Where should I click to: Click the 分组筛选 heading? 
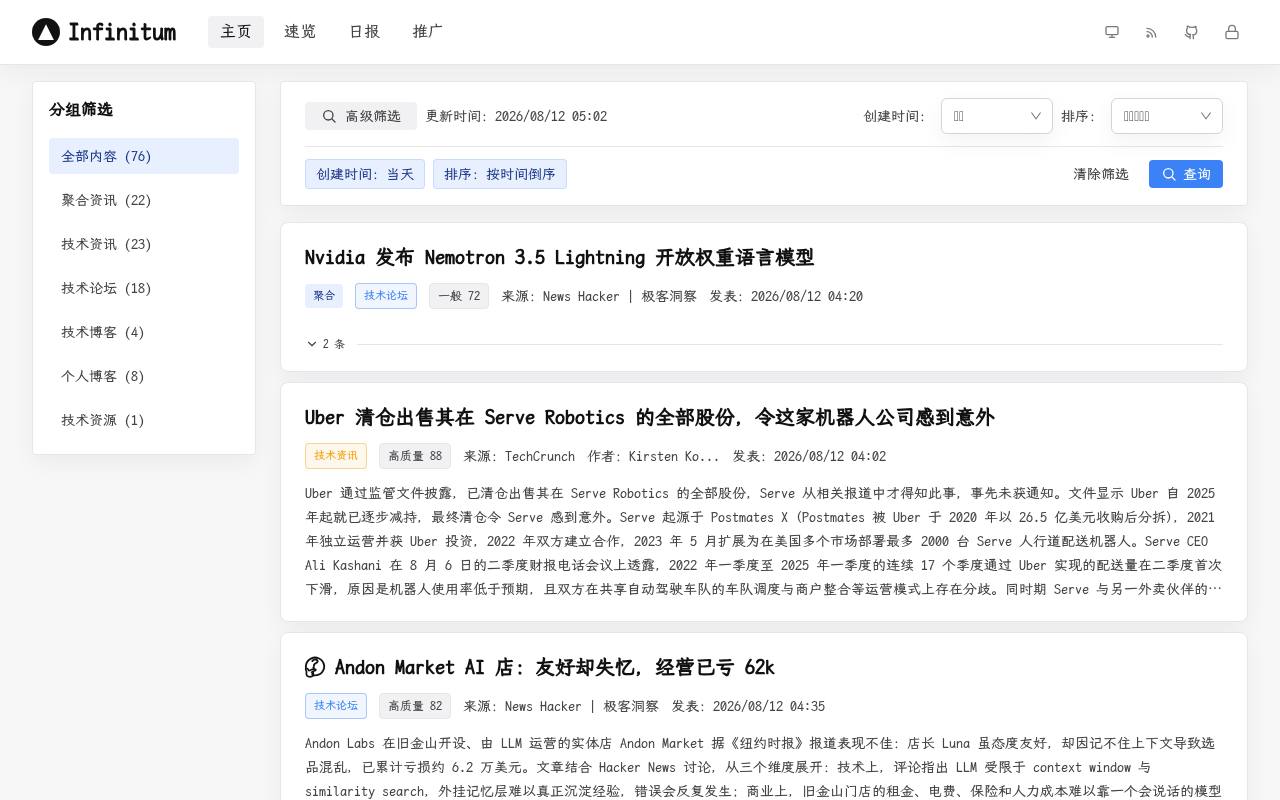click(x=81, y=110)
